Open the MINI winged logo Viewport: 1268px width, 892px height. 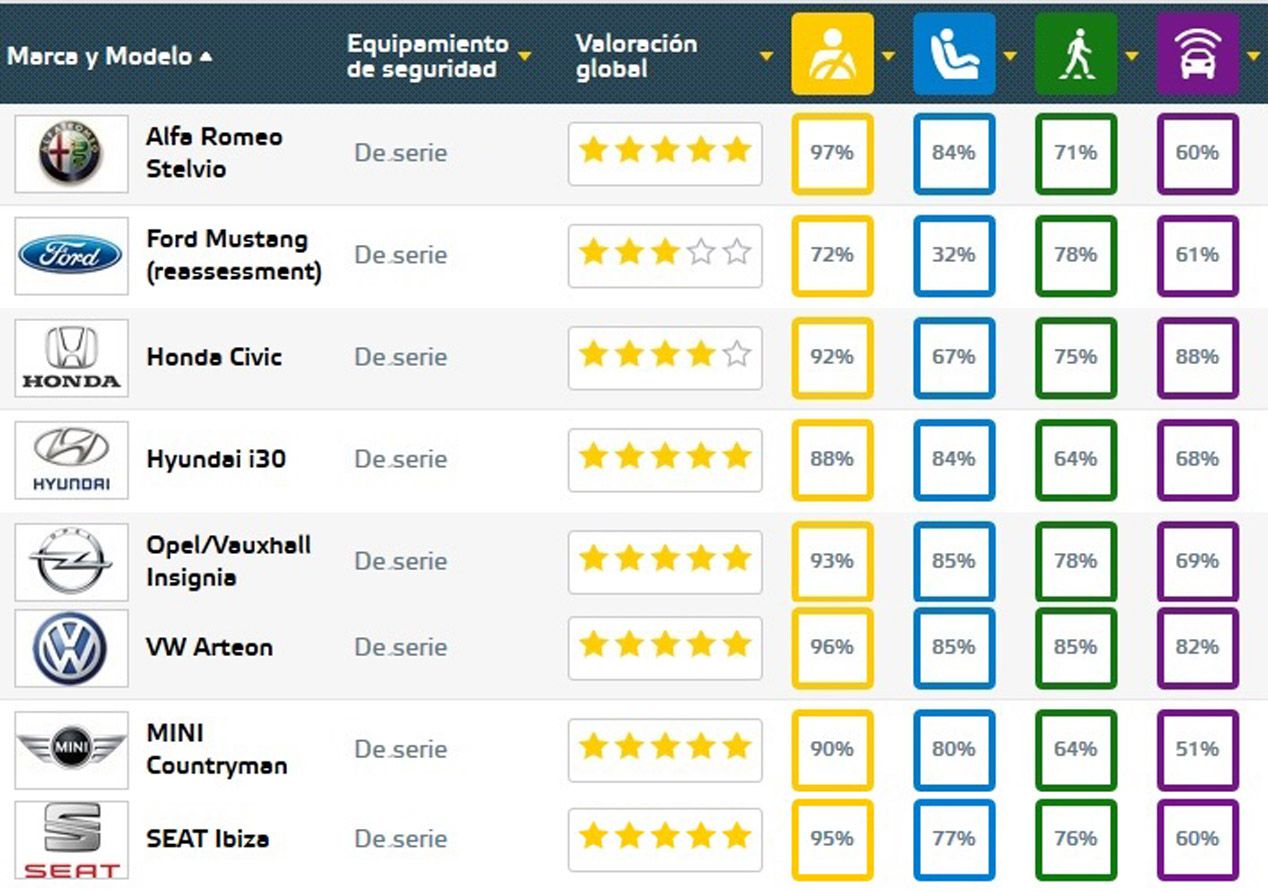pyautogui.click(x=71, y=750)
